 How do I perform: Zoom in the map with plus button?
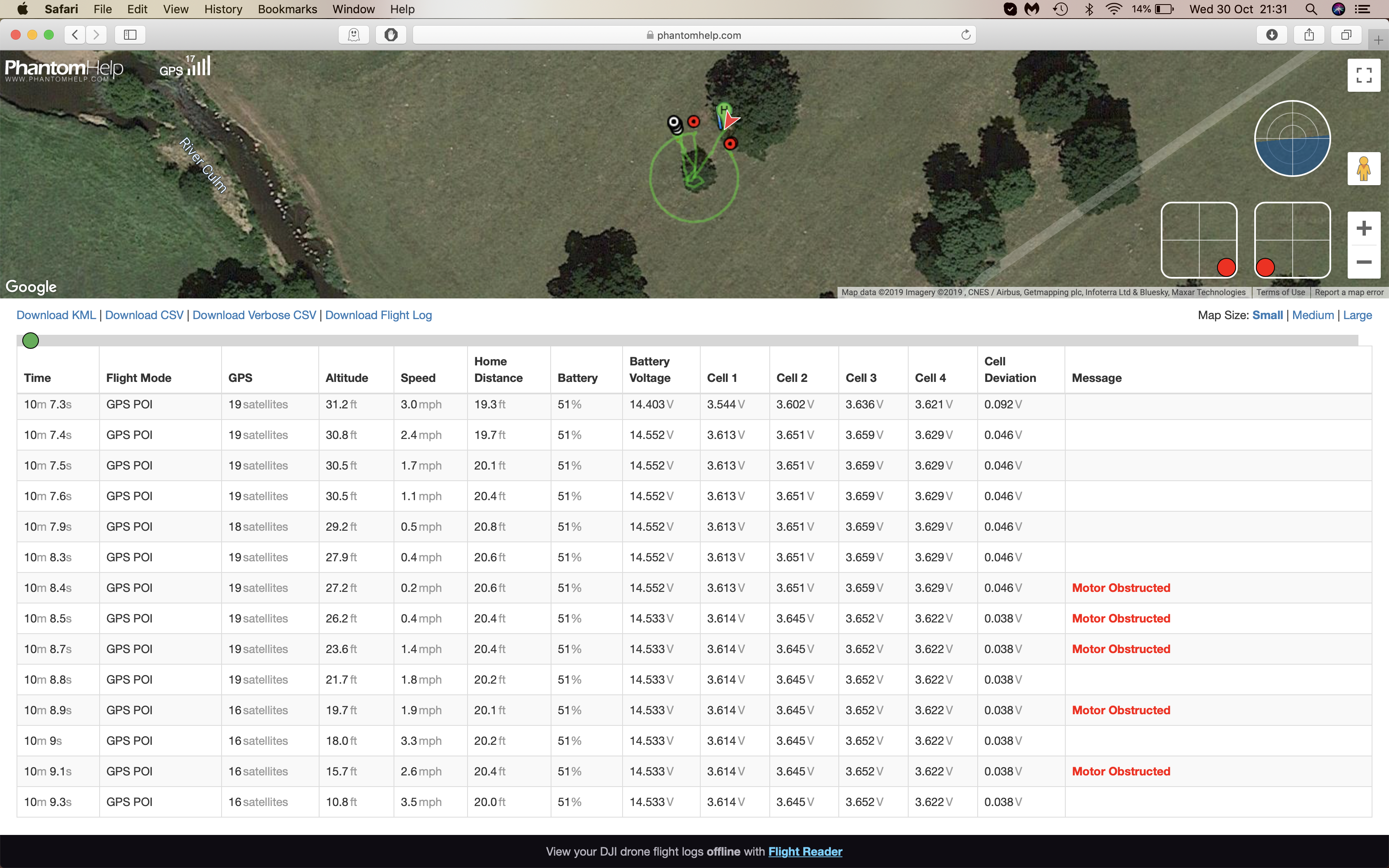1364,229
